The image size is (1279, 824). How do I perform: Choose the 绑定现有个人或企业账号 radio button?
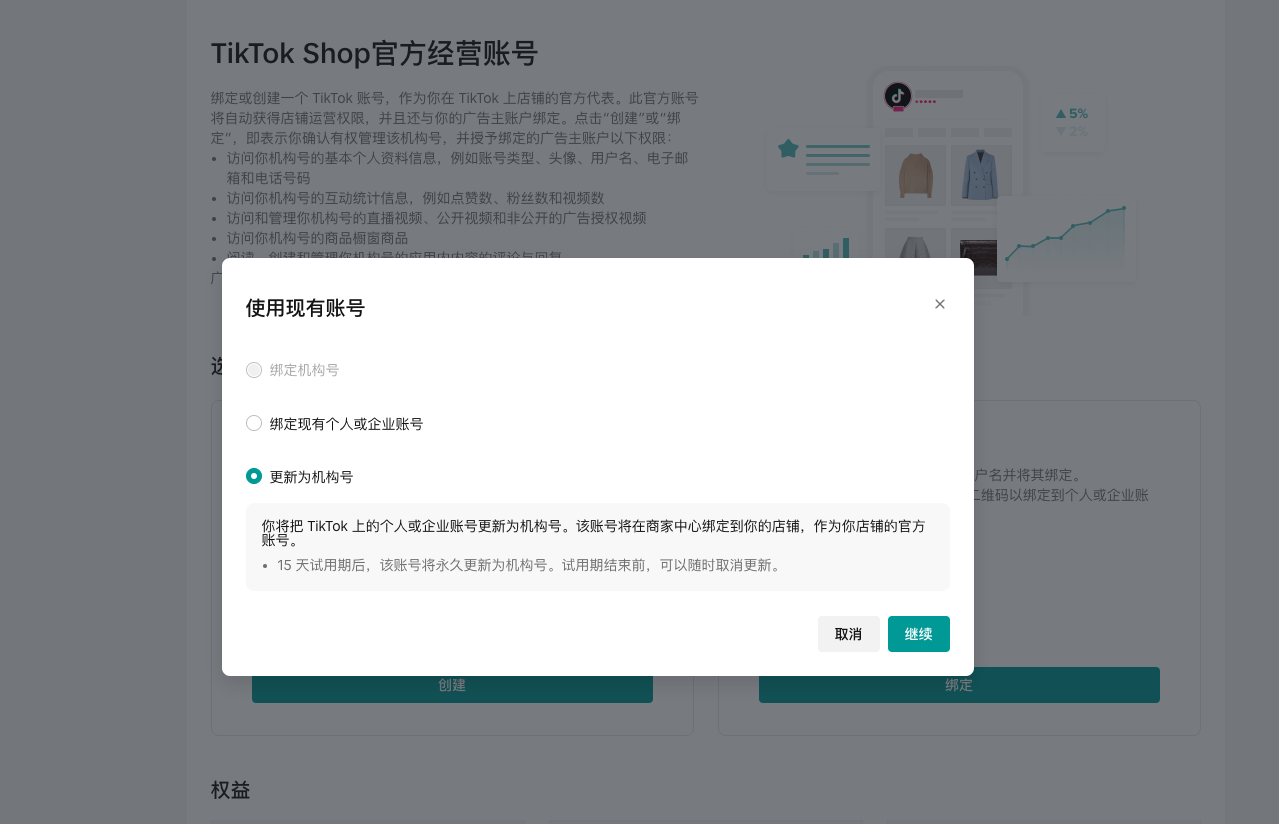coord(254,423)
